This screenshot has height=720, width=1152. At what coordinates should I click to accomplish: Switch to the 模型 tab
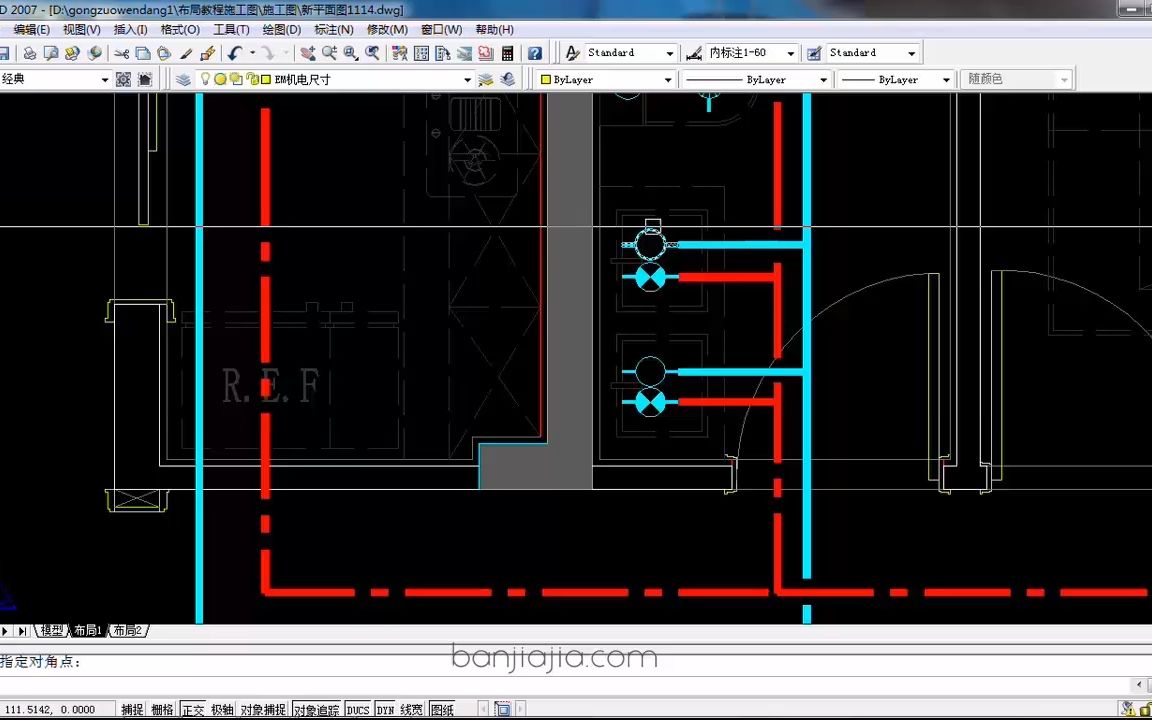pos(51,630)
